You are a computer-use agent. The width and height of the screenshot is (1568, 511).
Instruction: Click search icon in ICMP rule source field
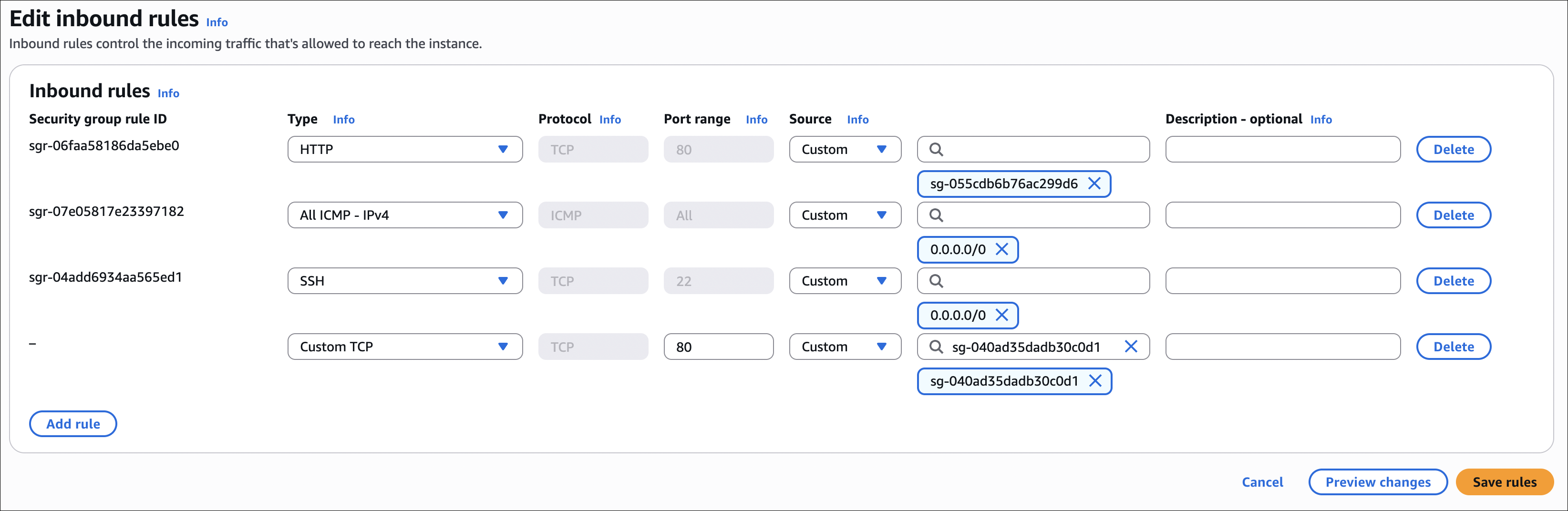pos(936,215)
